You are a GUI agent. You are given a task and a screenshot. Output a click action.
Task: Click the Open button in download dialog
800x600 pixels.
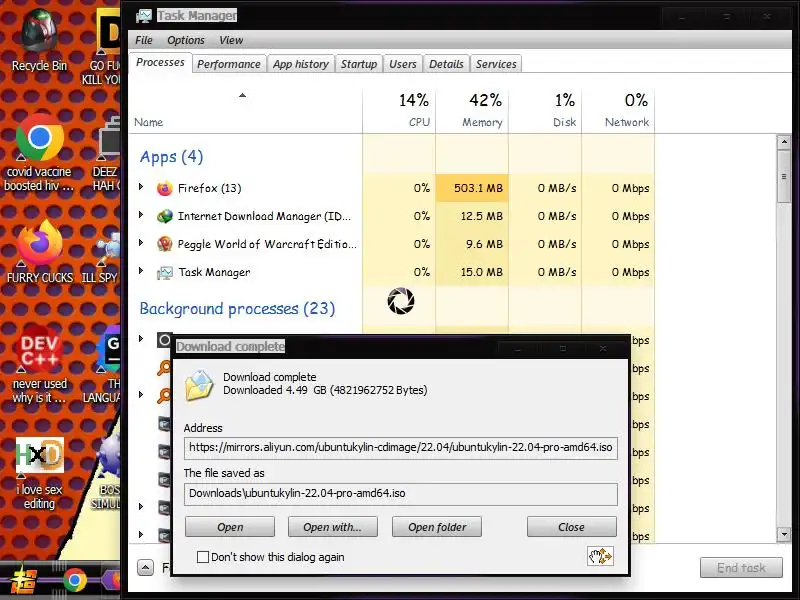pyautogui.click(x=230, y=527)
